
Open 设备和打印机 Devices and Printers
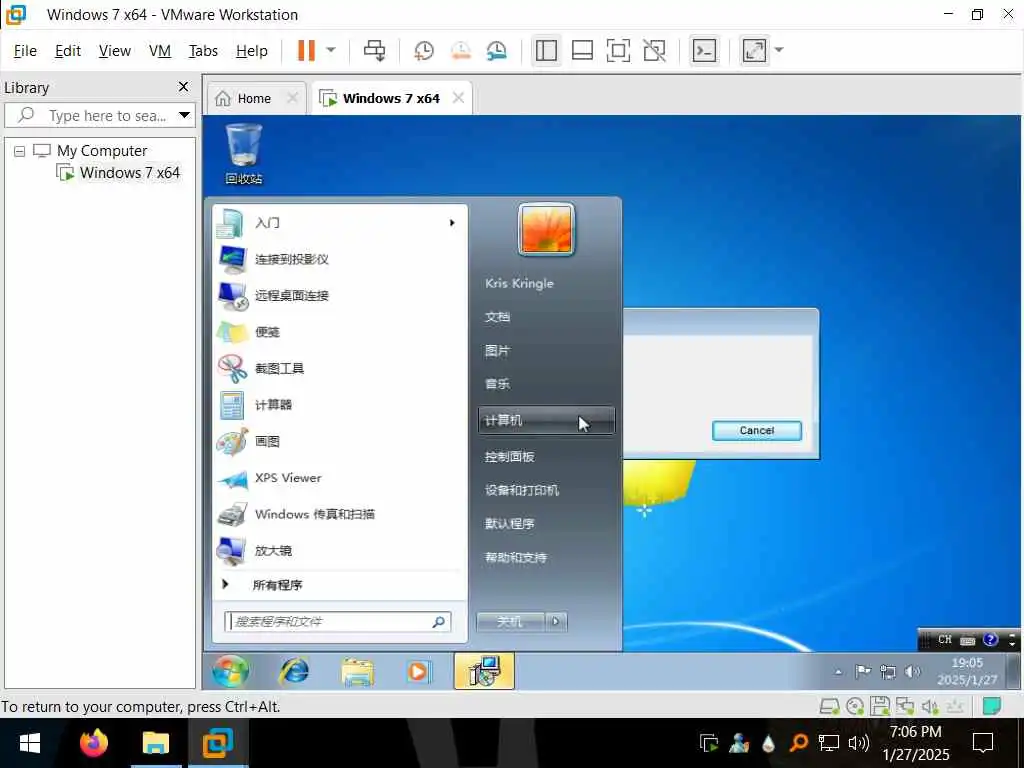[x=522, y=490]
